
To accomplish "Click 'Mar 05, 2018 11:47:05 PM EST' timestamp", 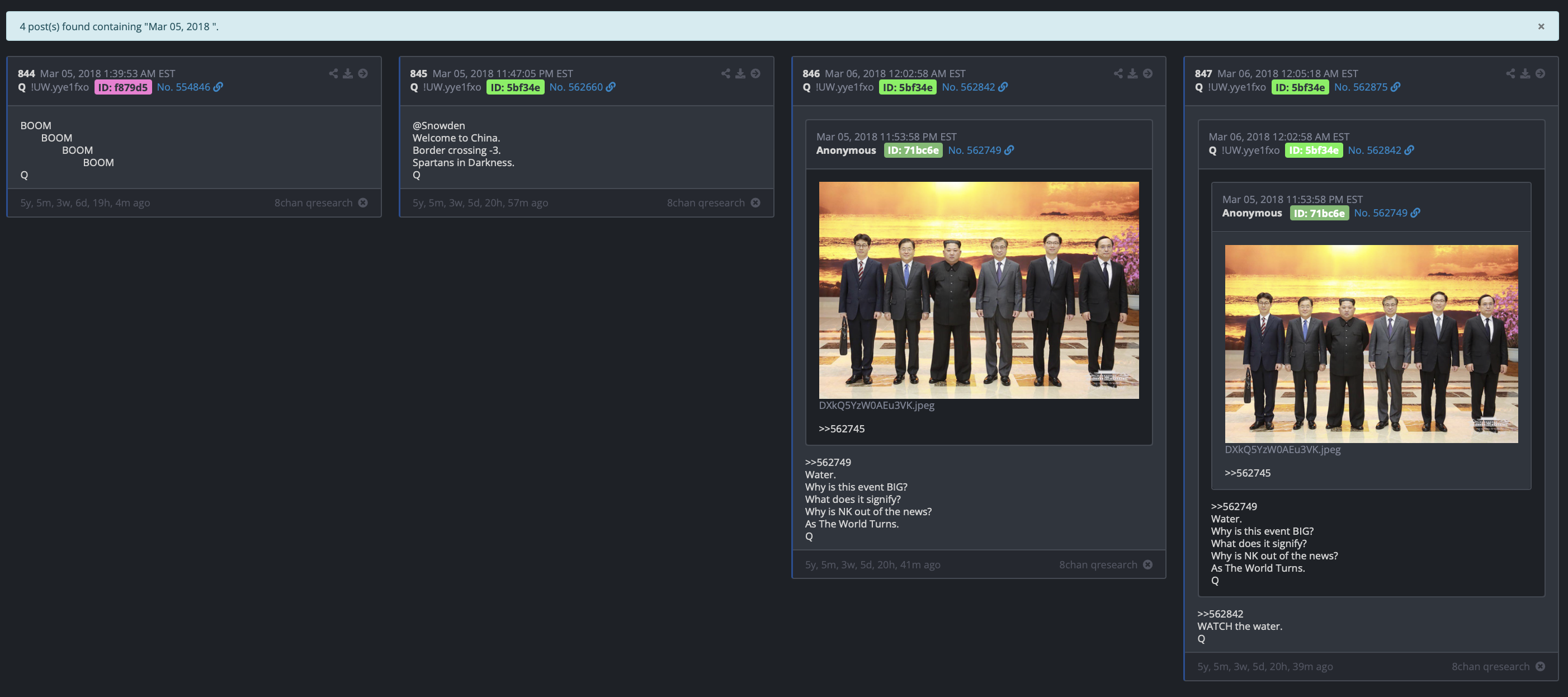I will click(x=503, y=73).
